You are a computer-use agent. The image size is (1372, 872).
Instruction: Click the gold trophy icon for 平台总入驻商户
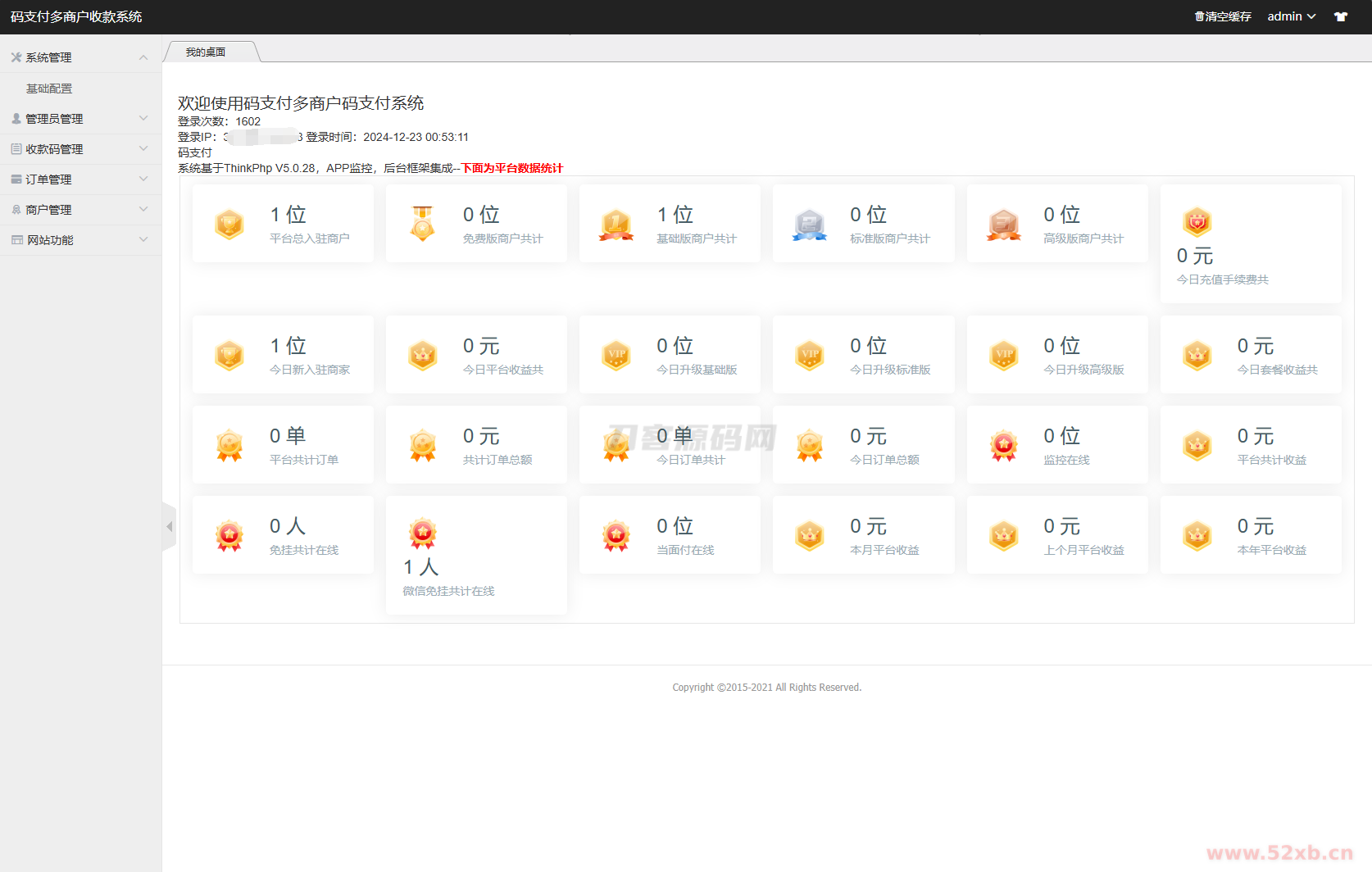229,224
